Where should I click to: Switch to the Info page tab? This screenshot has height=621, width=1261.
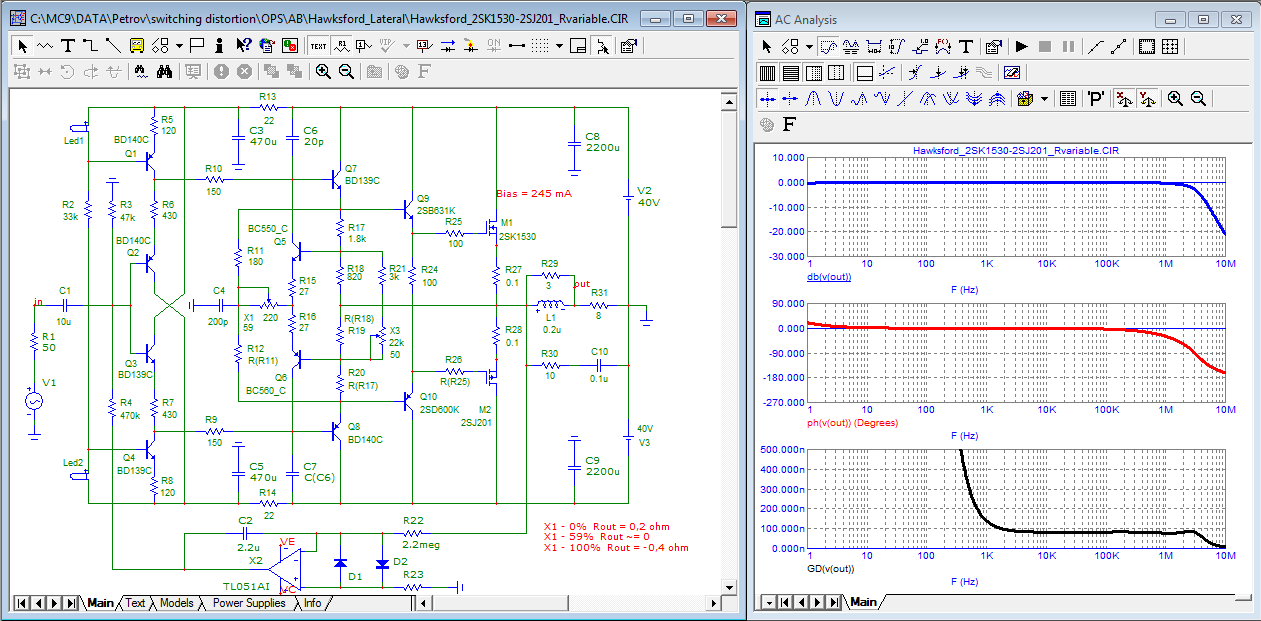[x=313, y=603]
